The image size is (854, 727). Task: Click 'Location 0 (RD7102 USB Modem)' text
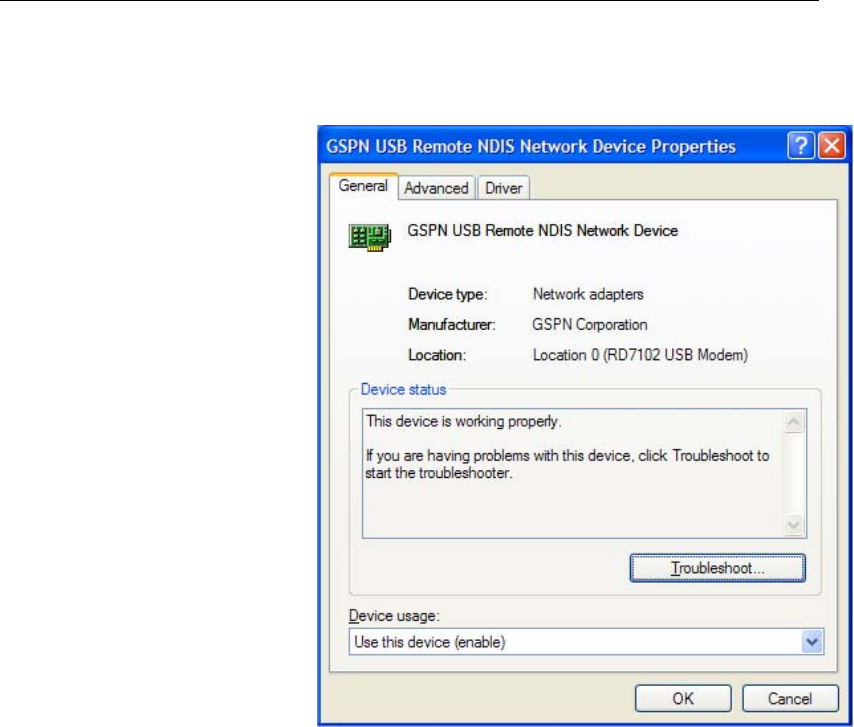(640, 355)
